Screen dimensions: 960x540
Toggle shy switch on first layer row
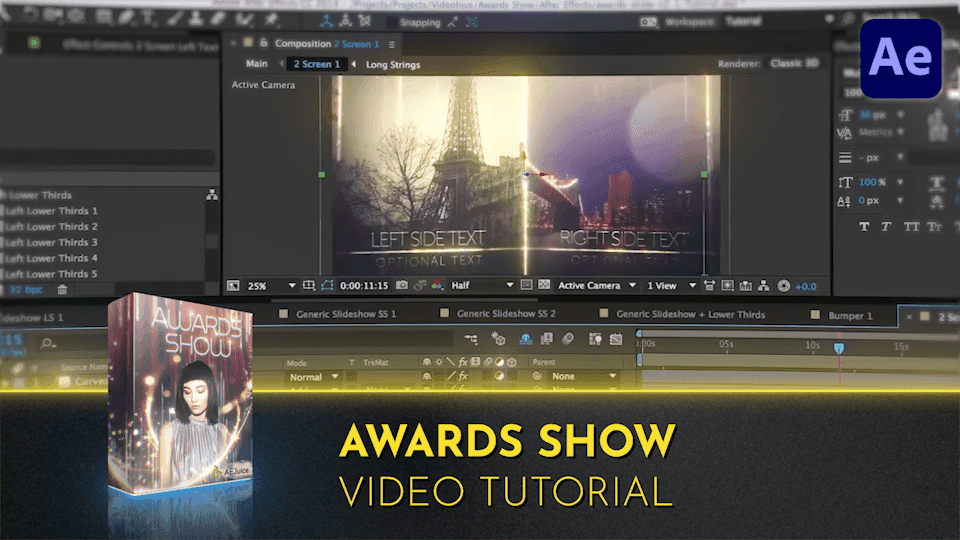427,376
